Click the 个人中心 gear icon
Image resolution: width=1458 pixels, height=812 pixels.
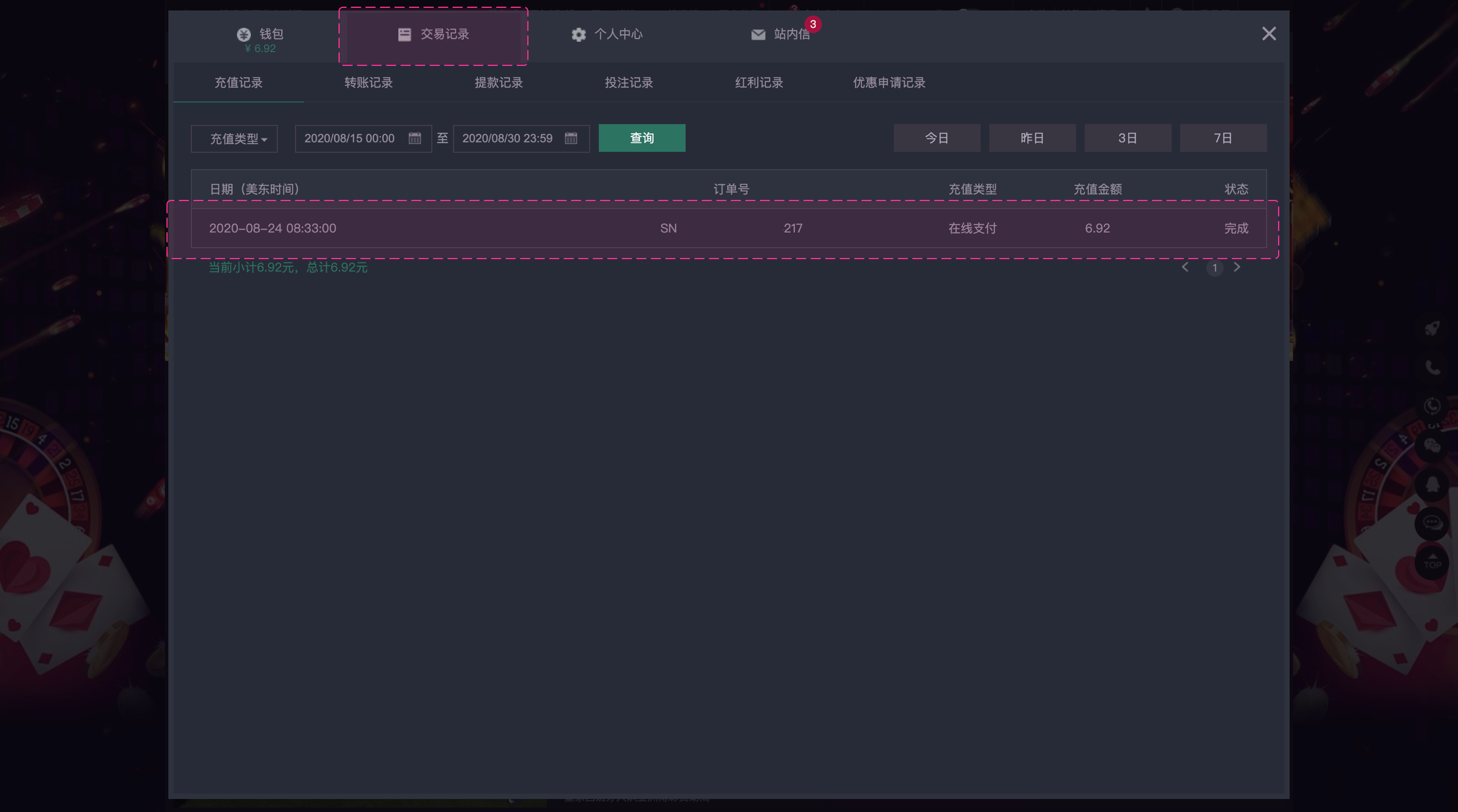point(578,35)
